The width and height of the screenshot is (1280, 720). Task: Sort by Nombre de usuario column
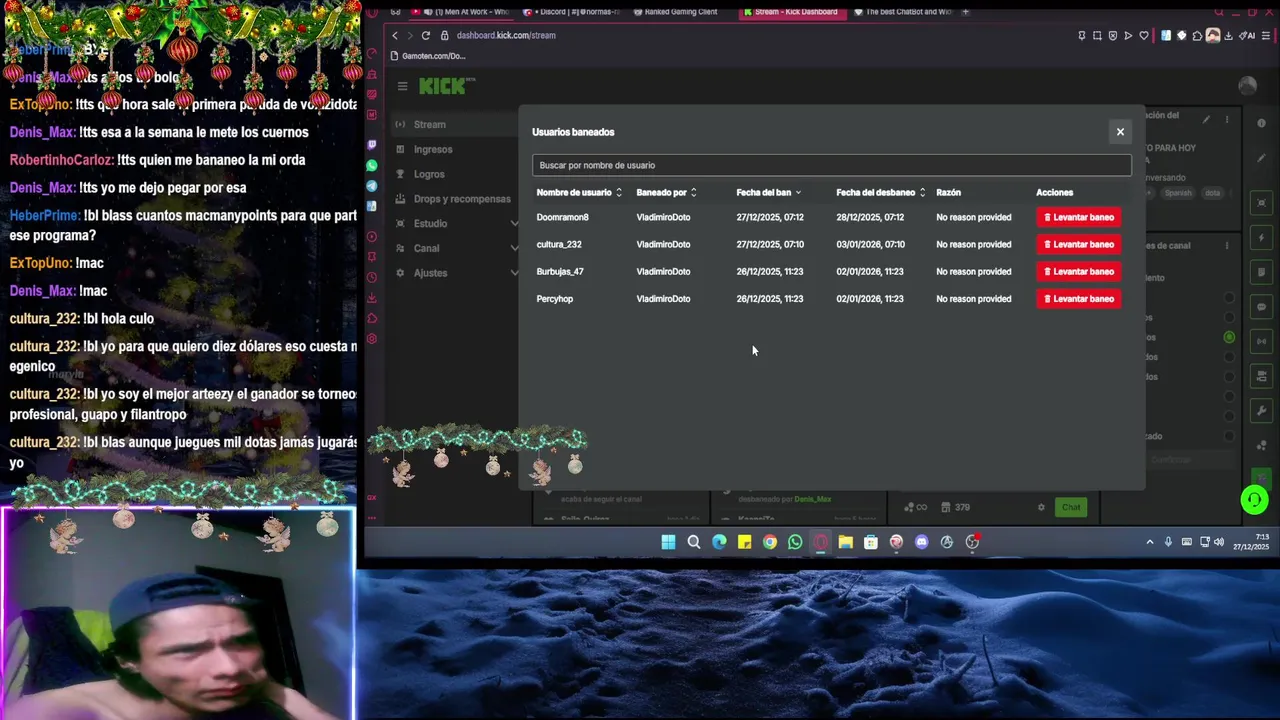(579, 192)
